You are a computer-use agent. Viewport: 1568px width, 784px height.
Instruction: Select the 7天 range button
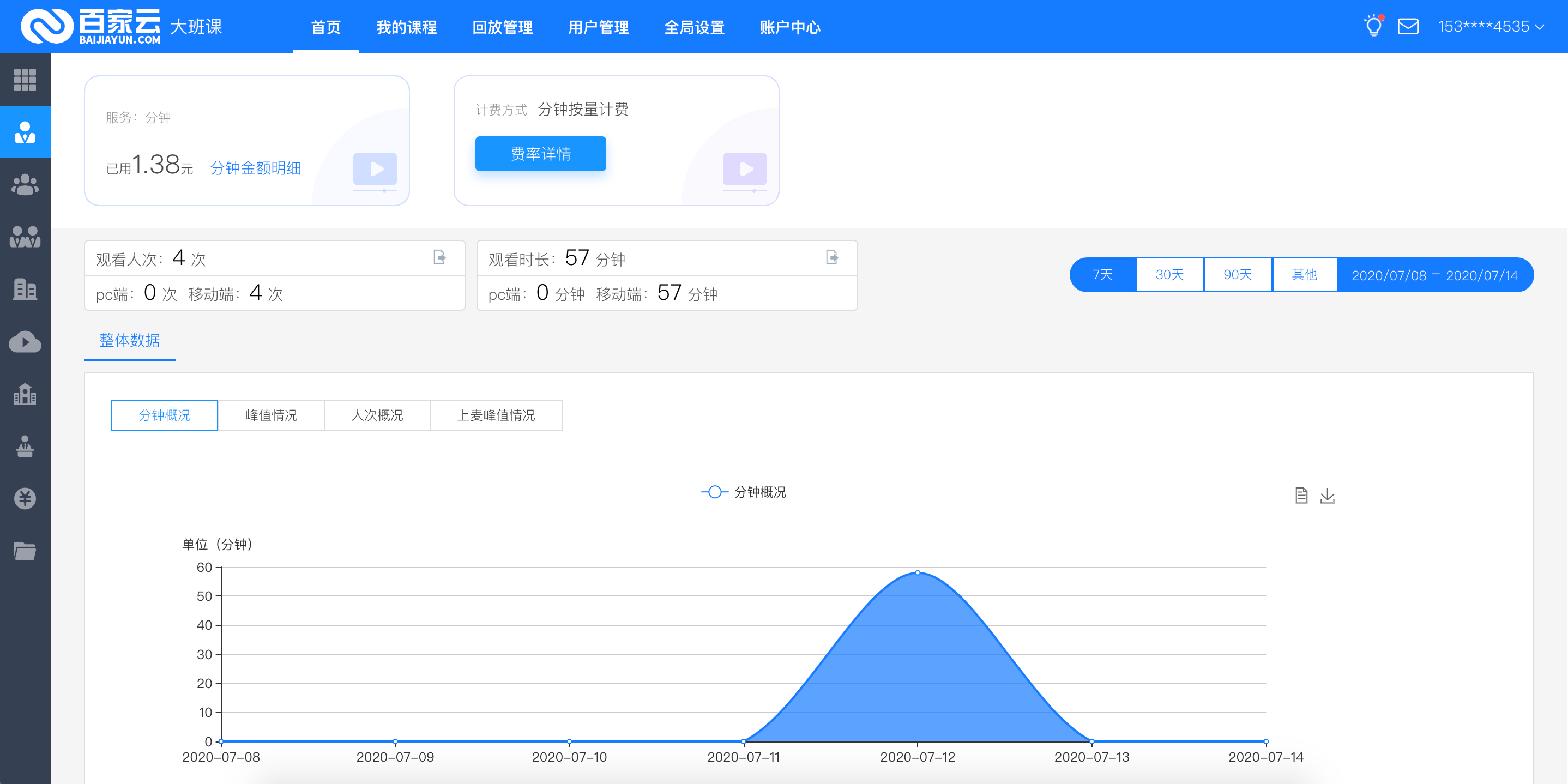(x=1103, y=275)
